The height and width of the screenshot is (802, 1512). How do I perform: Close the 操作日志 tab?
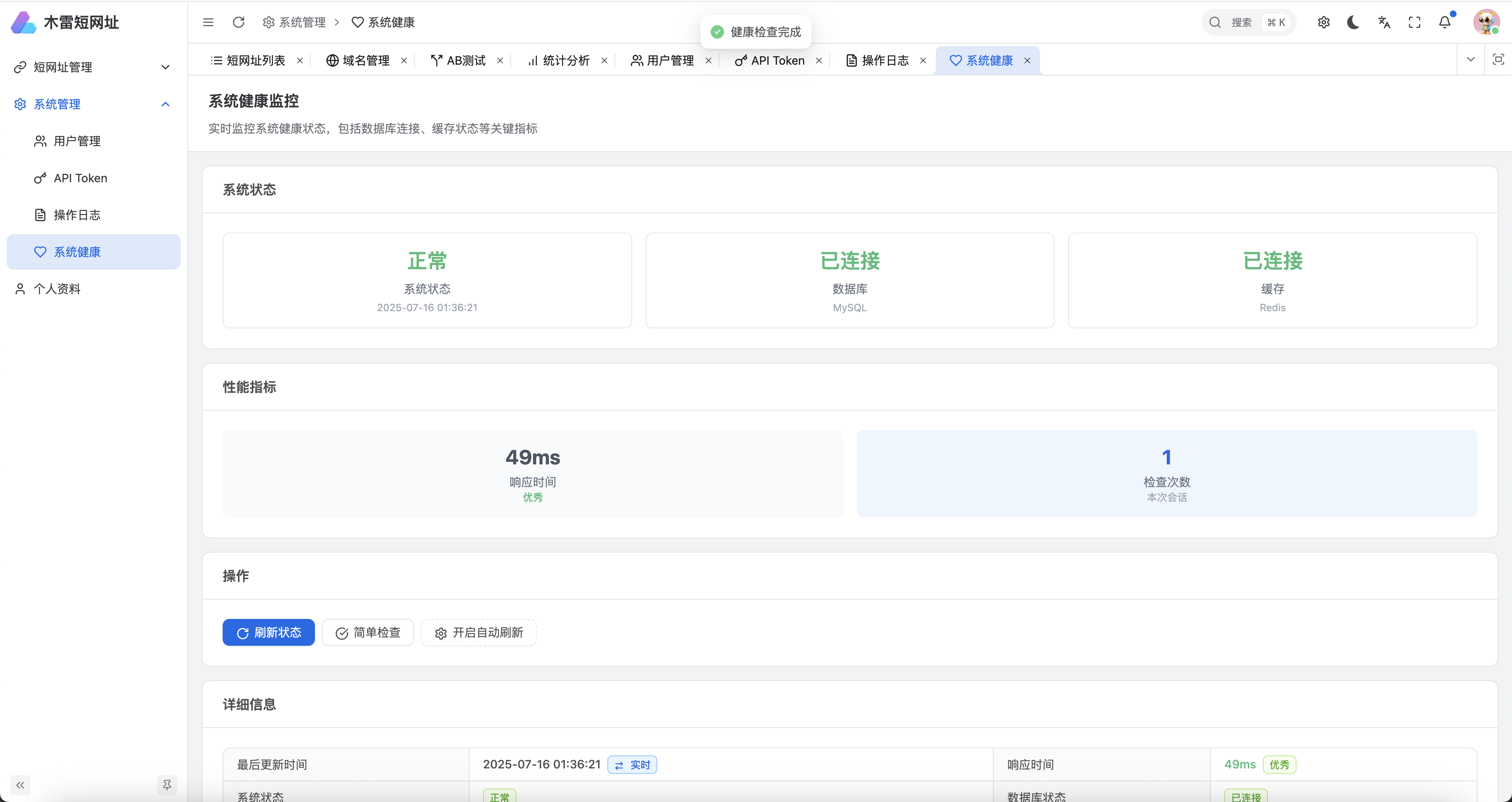click(x=923, y=60)
